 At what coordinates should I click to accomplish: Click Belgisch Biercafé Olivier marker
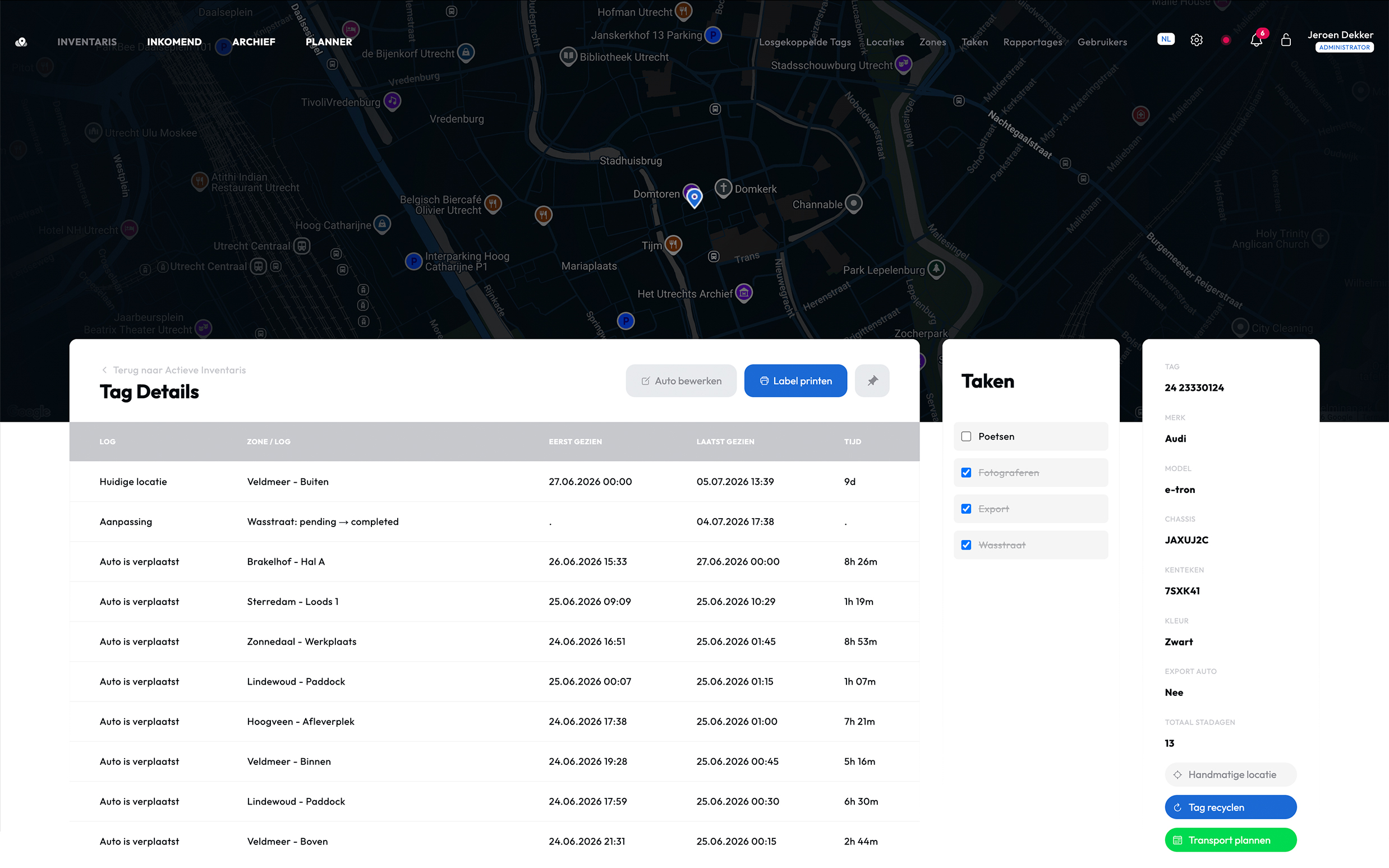click(x=493, y=203)
